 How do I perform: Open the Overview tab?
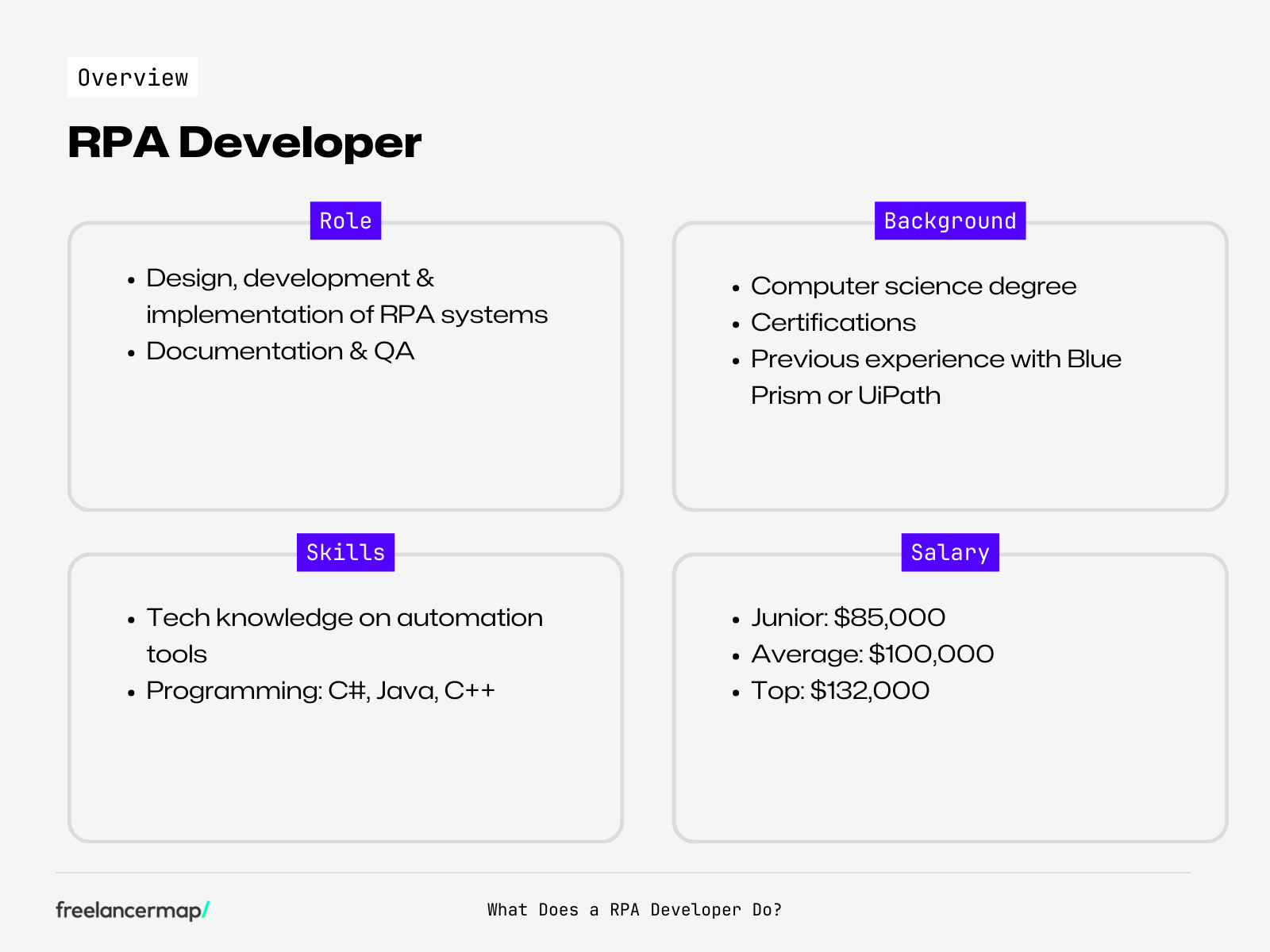133,77
